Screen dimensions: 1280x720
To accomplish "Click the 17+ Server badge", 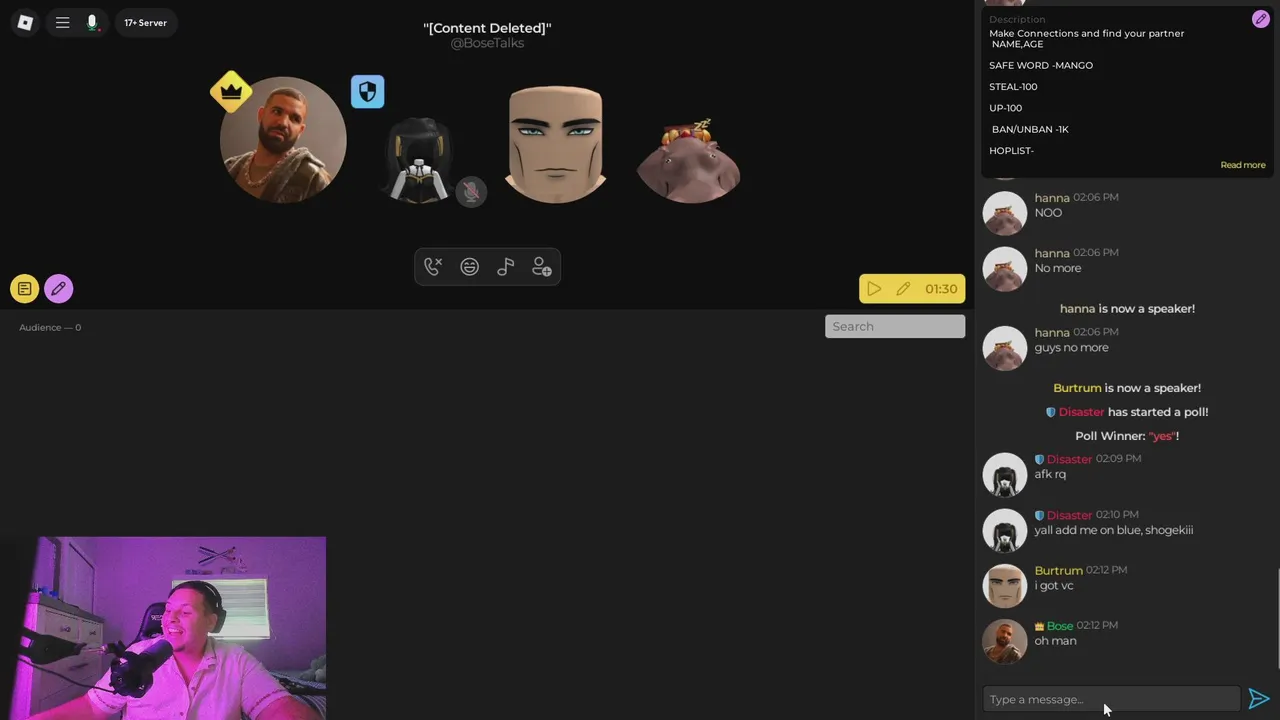I will pos(146,22).
